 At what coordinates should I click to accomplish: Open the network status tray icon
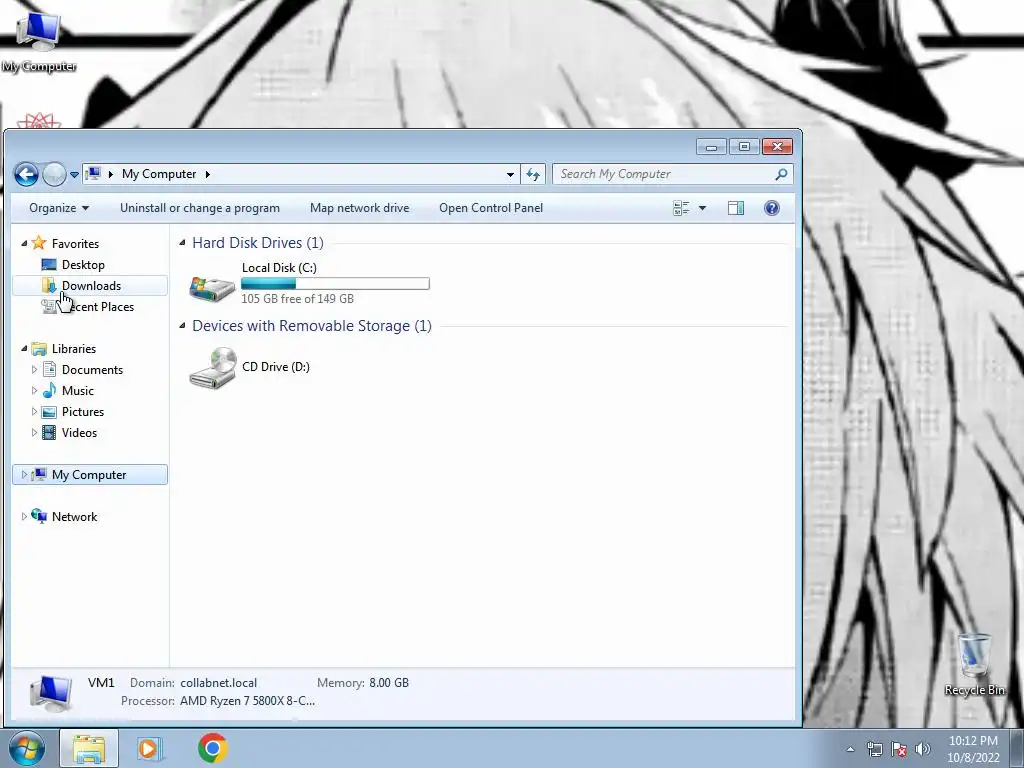tap(874, 749)
